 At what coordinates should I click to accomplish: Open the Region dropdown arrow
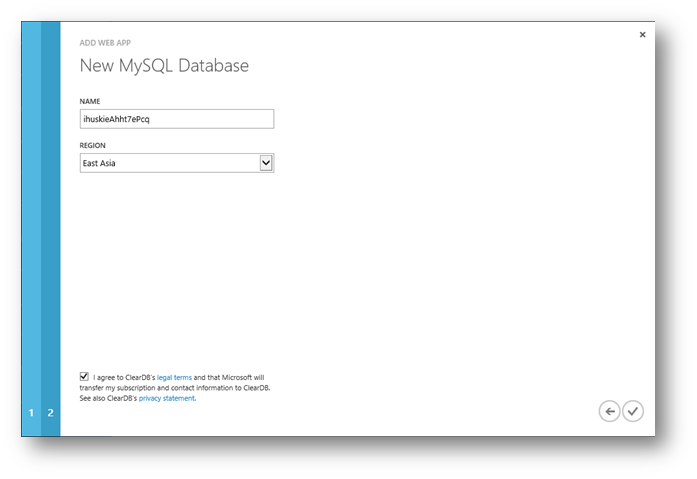(x=266, y=163)
